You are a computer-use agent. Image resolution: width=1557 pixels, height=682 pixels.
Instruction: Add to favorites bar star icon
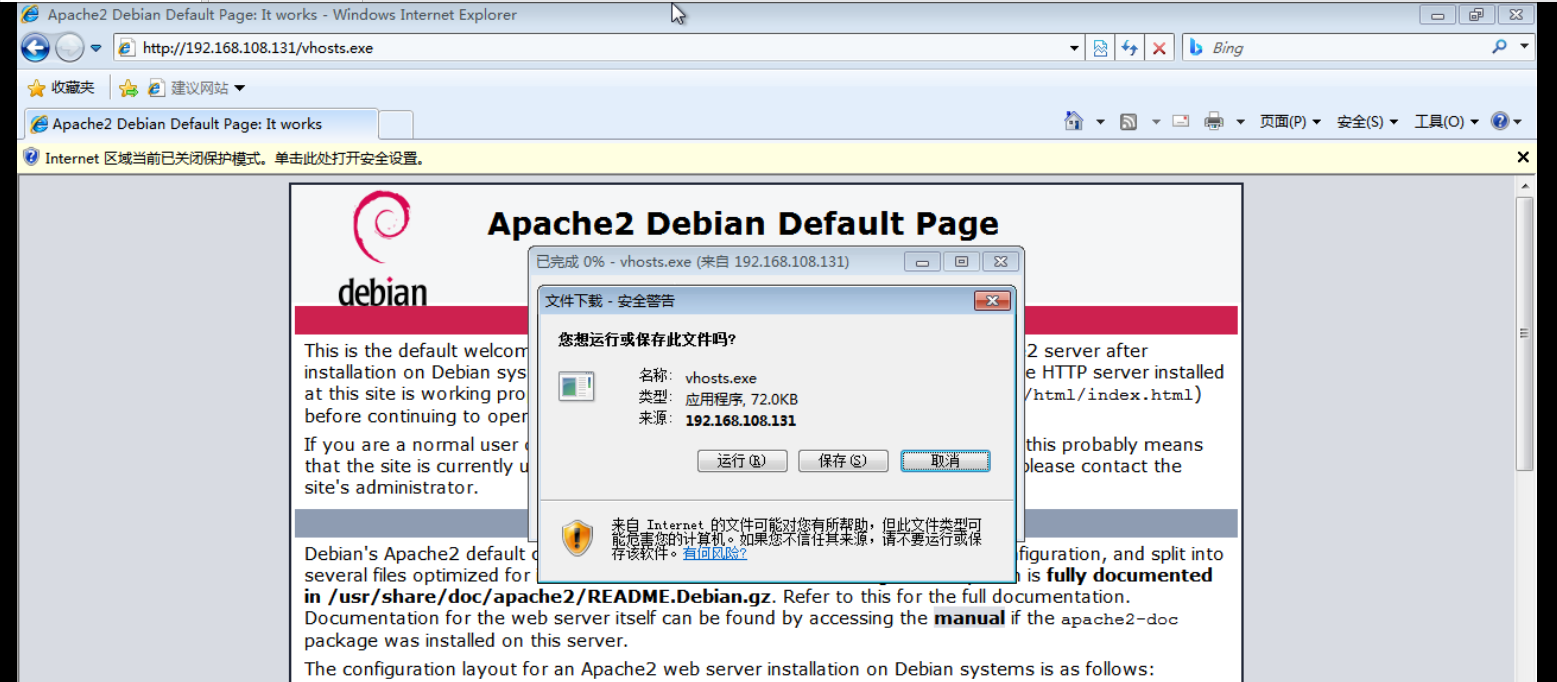(x=128, y=88)
